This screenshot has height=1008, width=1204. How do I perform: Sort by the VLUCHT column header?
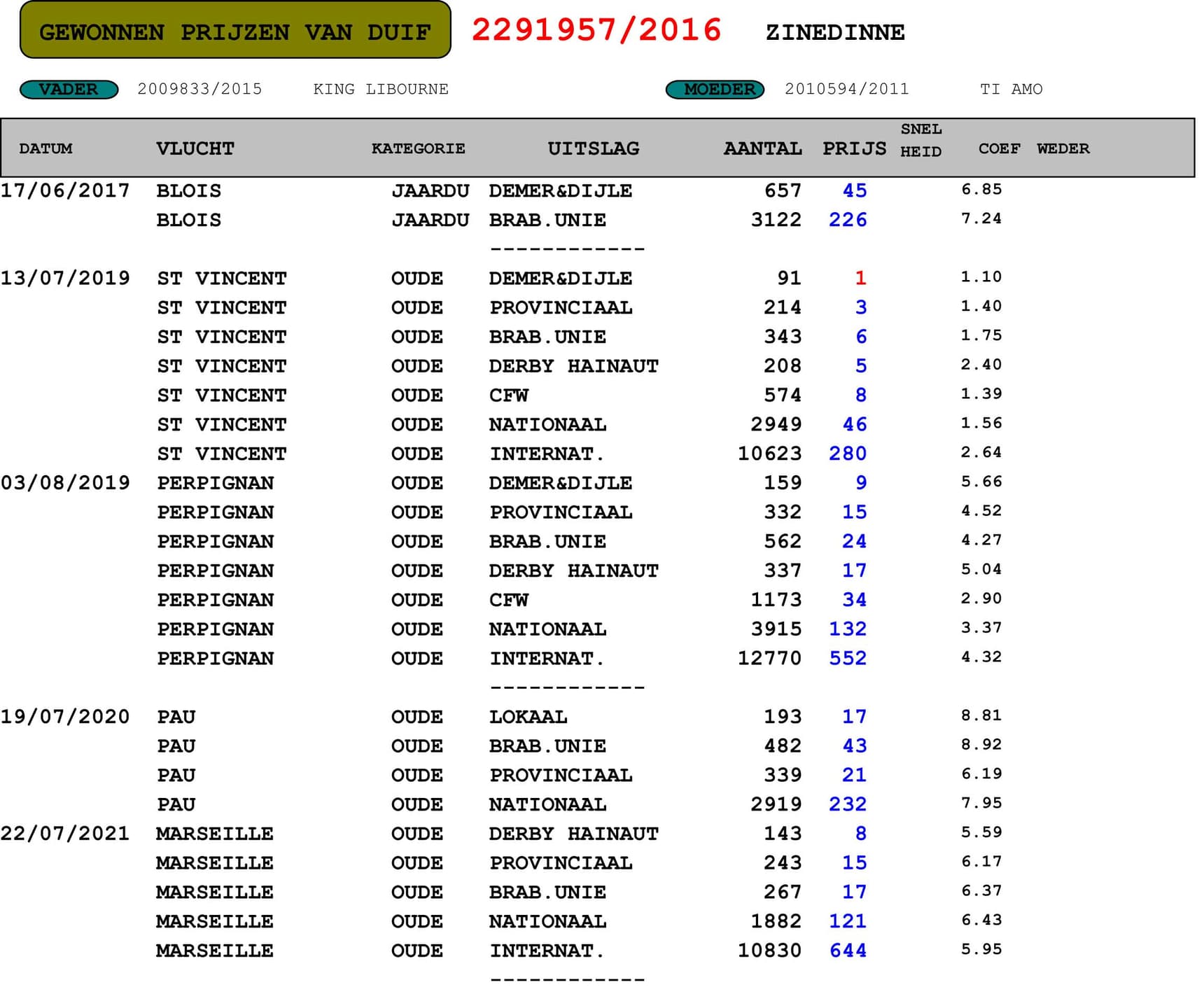(x=195, y=149)
